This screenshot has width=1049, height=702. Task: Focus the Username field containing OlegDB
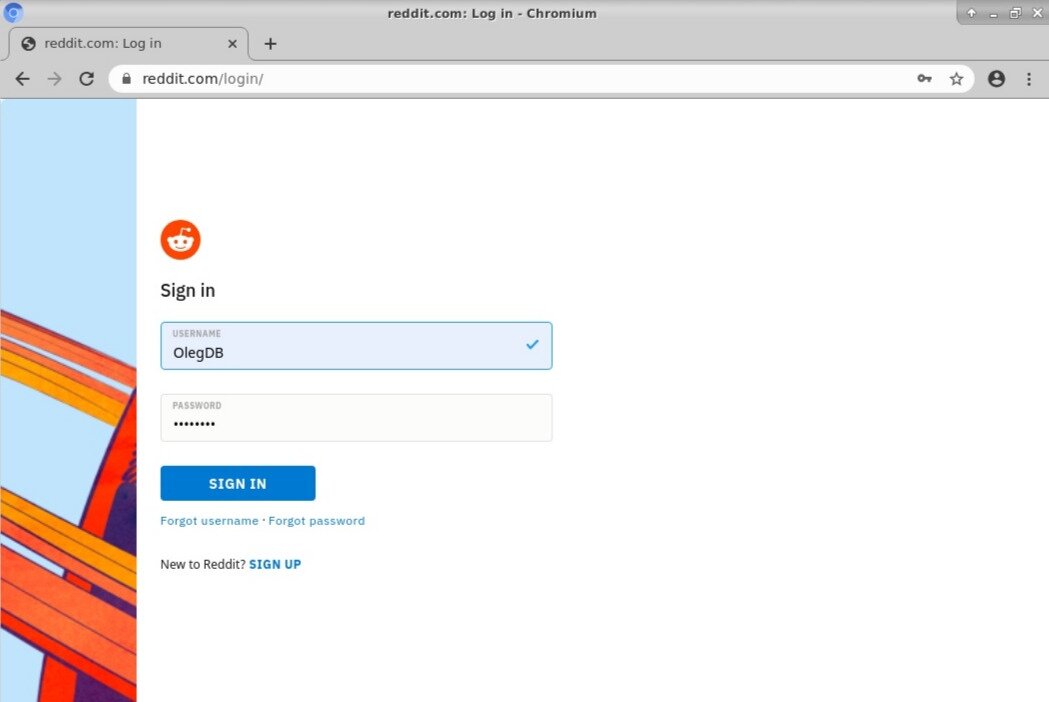[356, 345]
